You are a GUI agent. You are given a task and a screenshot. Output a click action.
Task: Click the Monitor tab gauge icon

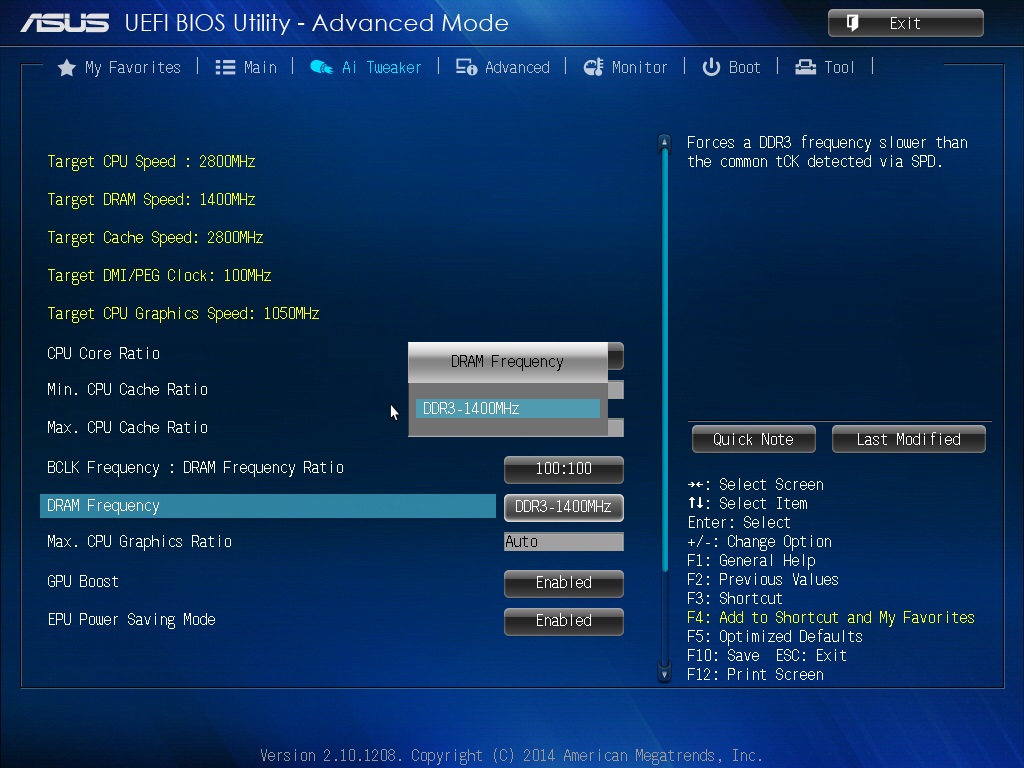coord(593,67)
